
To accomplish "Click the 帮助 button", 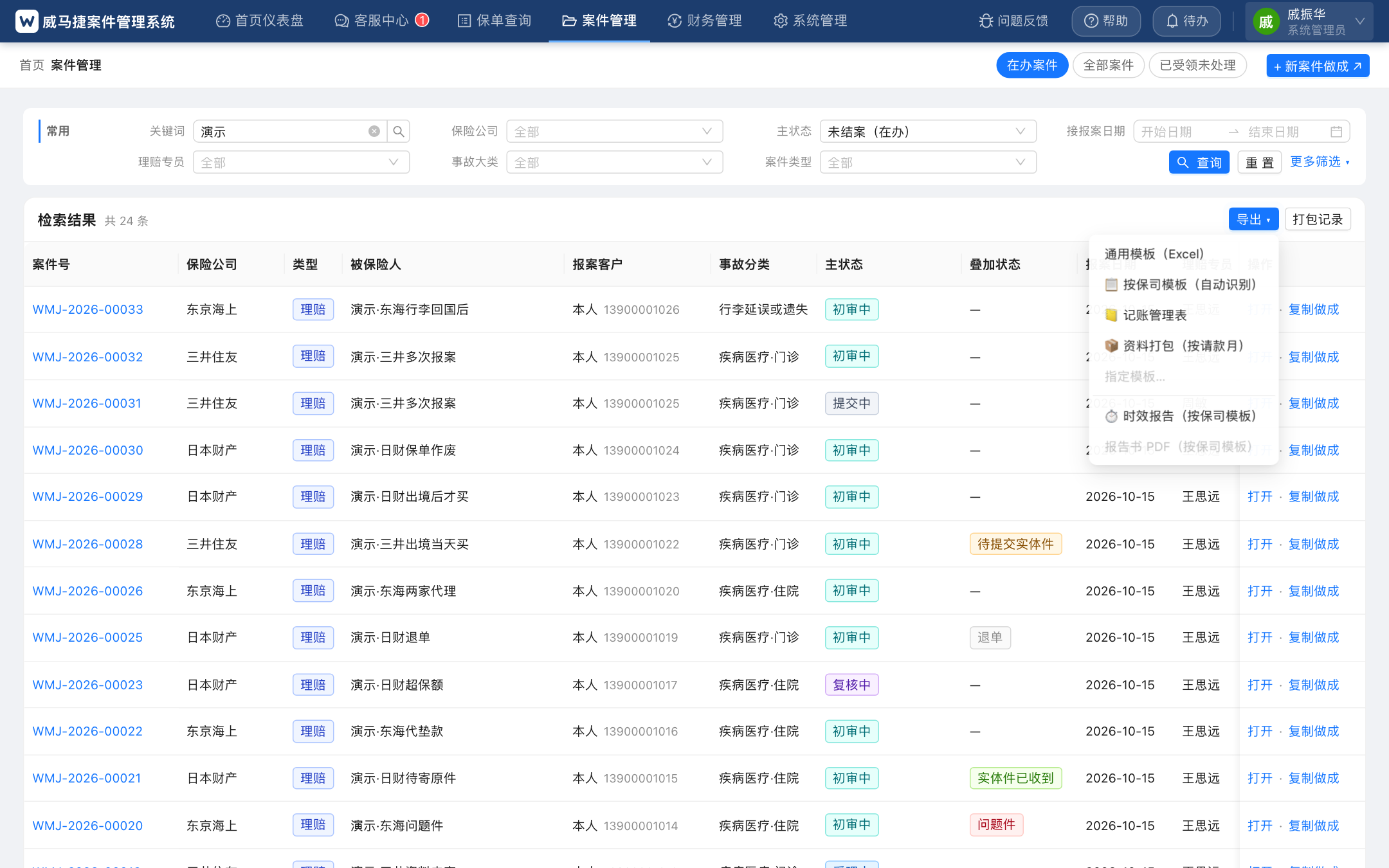I will click(x=1106, y=21).
